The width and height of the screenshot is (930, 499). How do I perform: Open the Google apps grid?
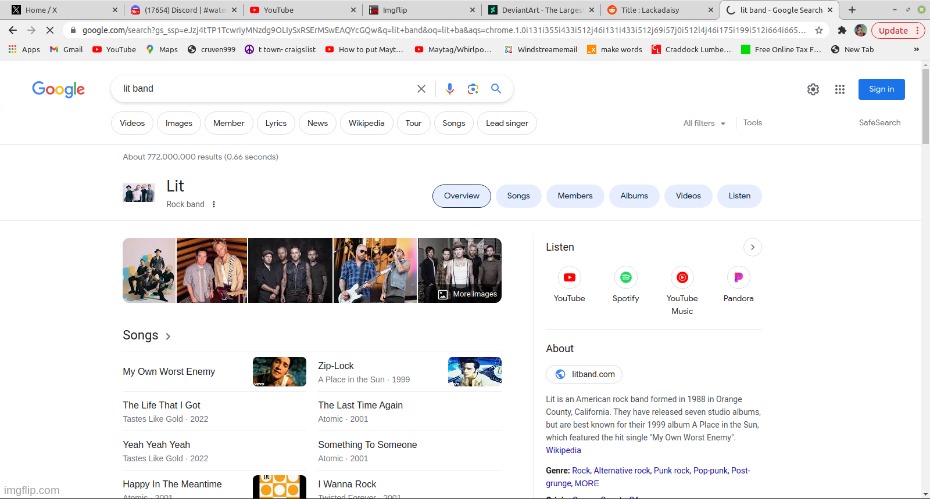(x=840, y=89)
